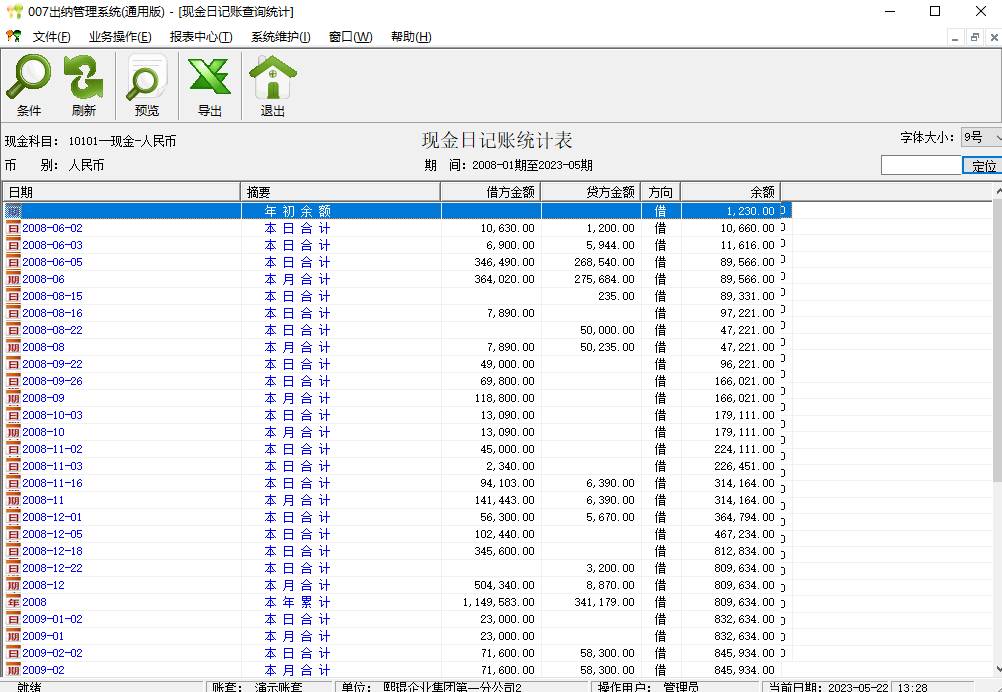Minimize the inner child window

[x=955, y=38]
